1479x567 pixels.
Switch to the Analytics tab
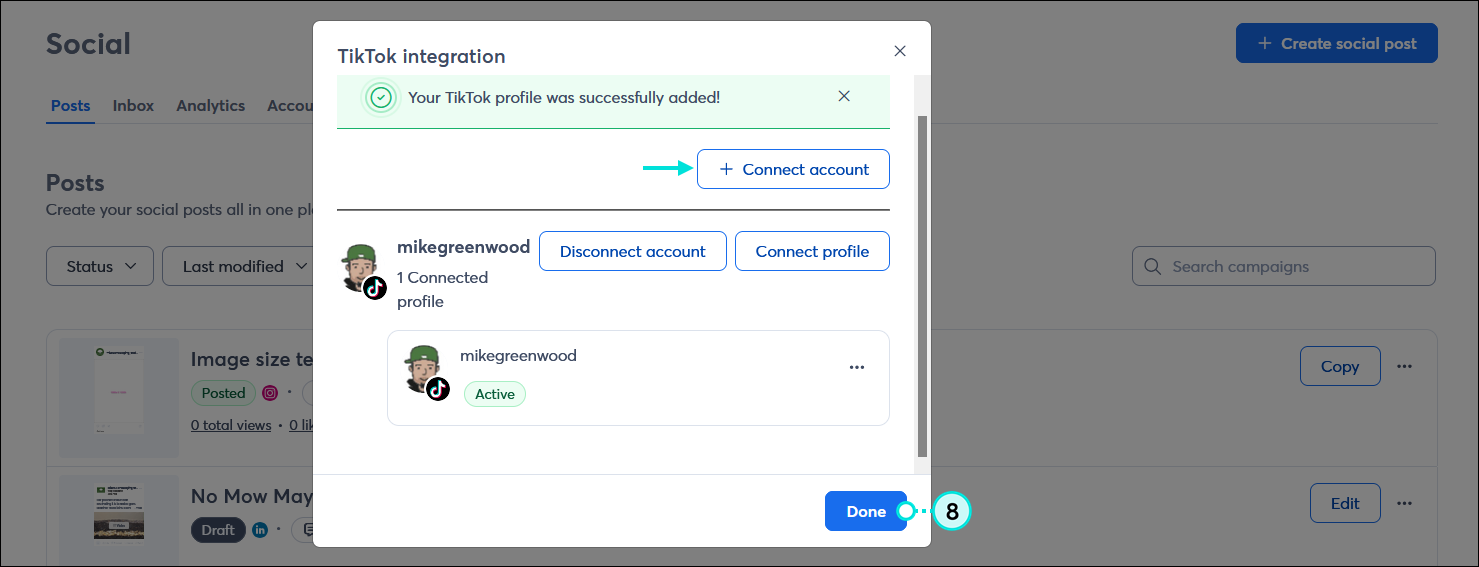(210, 105)
